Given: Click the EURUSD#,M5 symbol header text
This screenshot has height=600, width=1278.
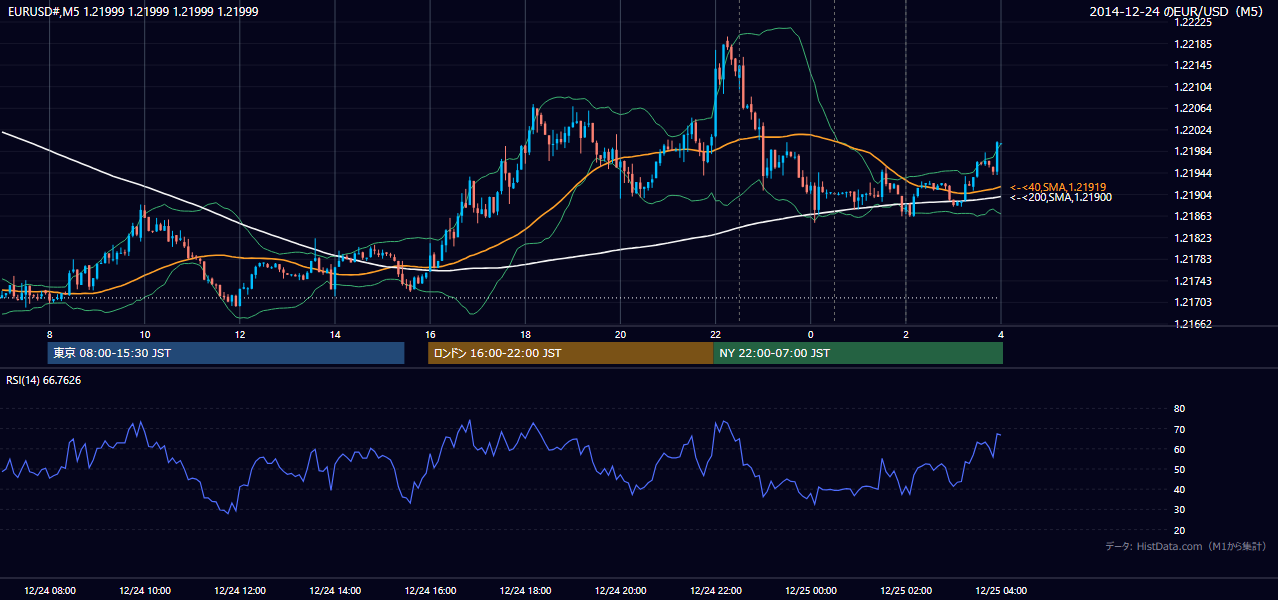Looking at the screenshot, I should (132, 11).
